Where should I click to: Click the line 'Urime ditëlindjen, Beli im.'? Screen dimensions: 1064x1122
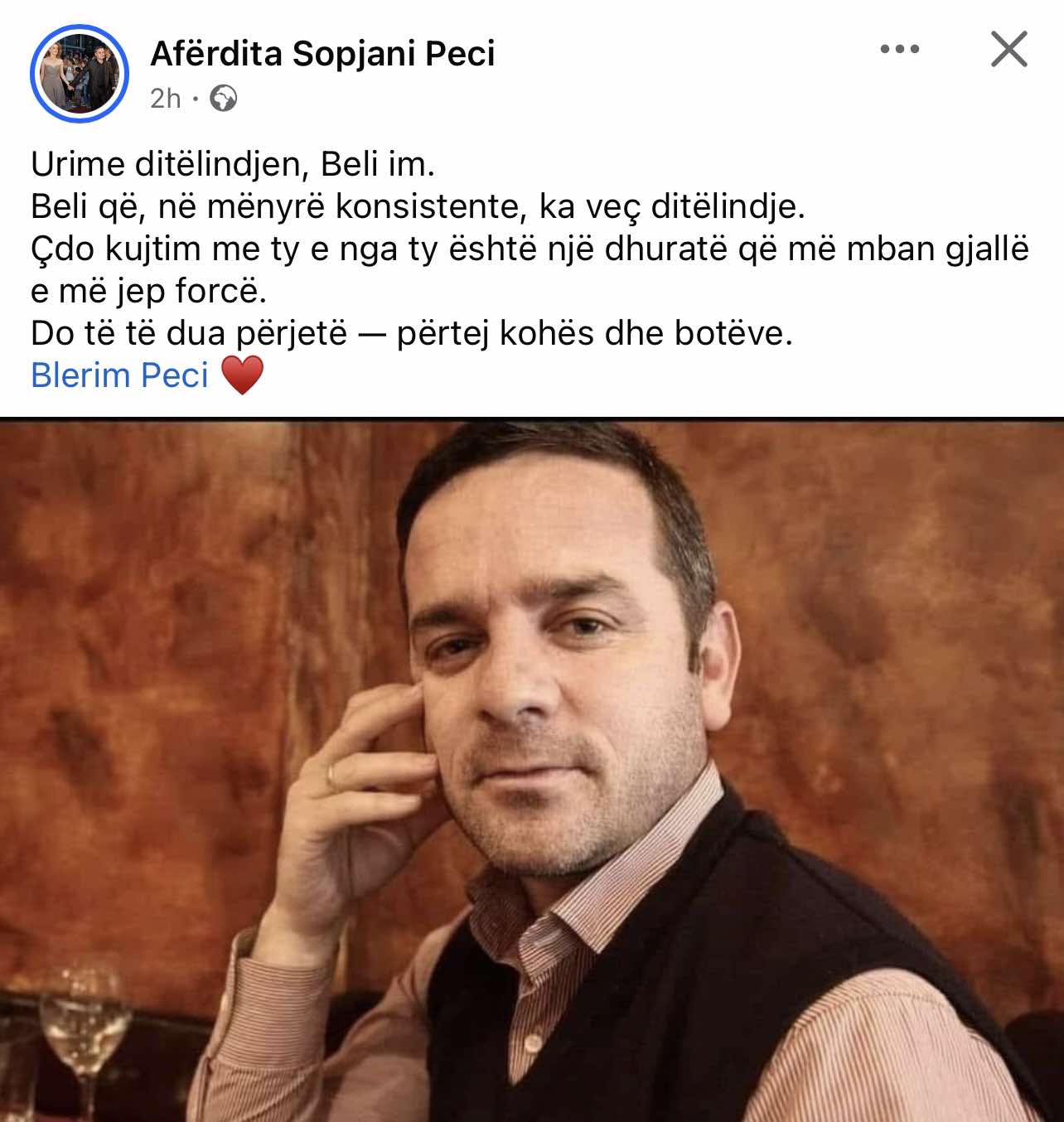[x=233, y=164]
